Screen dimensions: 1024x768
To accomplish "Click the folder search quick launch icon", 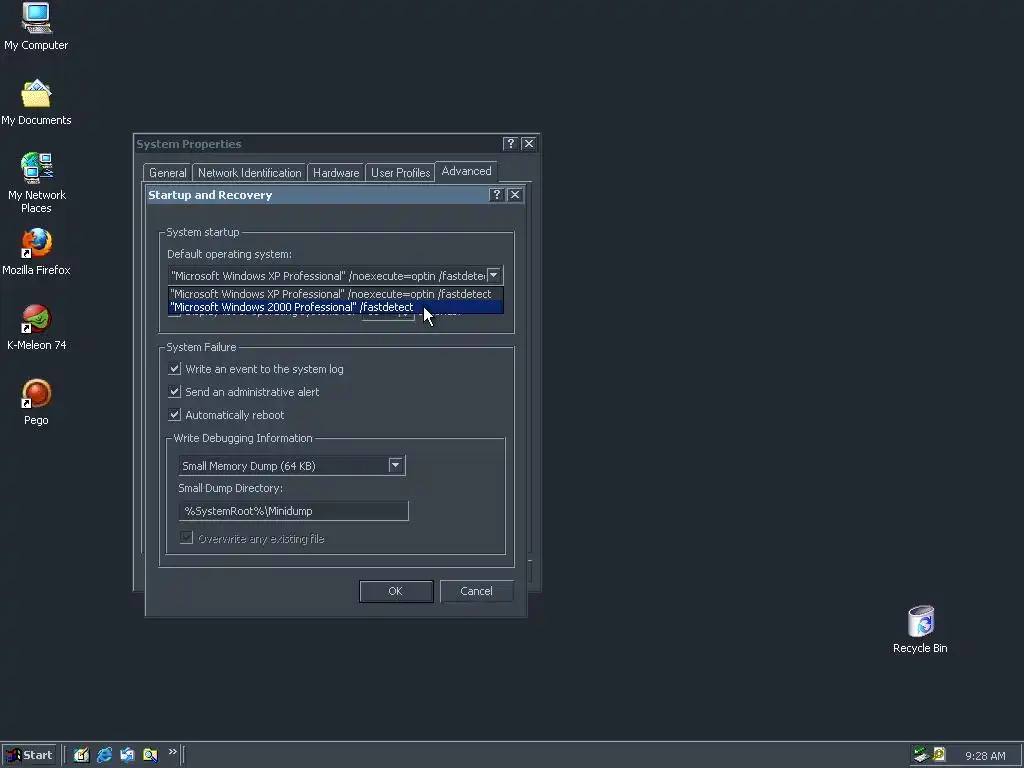I will click(150, 755).
